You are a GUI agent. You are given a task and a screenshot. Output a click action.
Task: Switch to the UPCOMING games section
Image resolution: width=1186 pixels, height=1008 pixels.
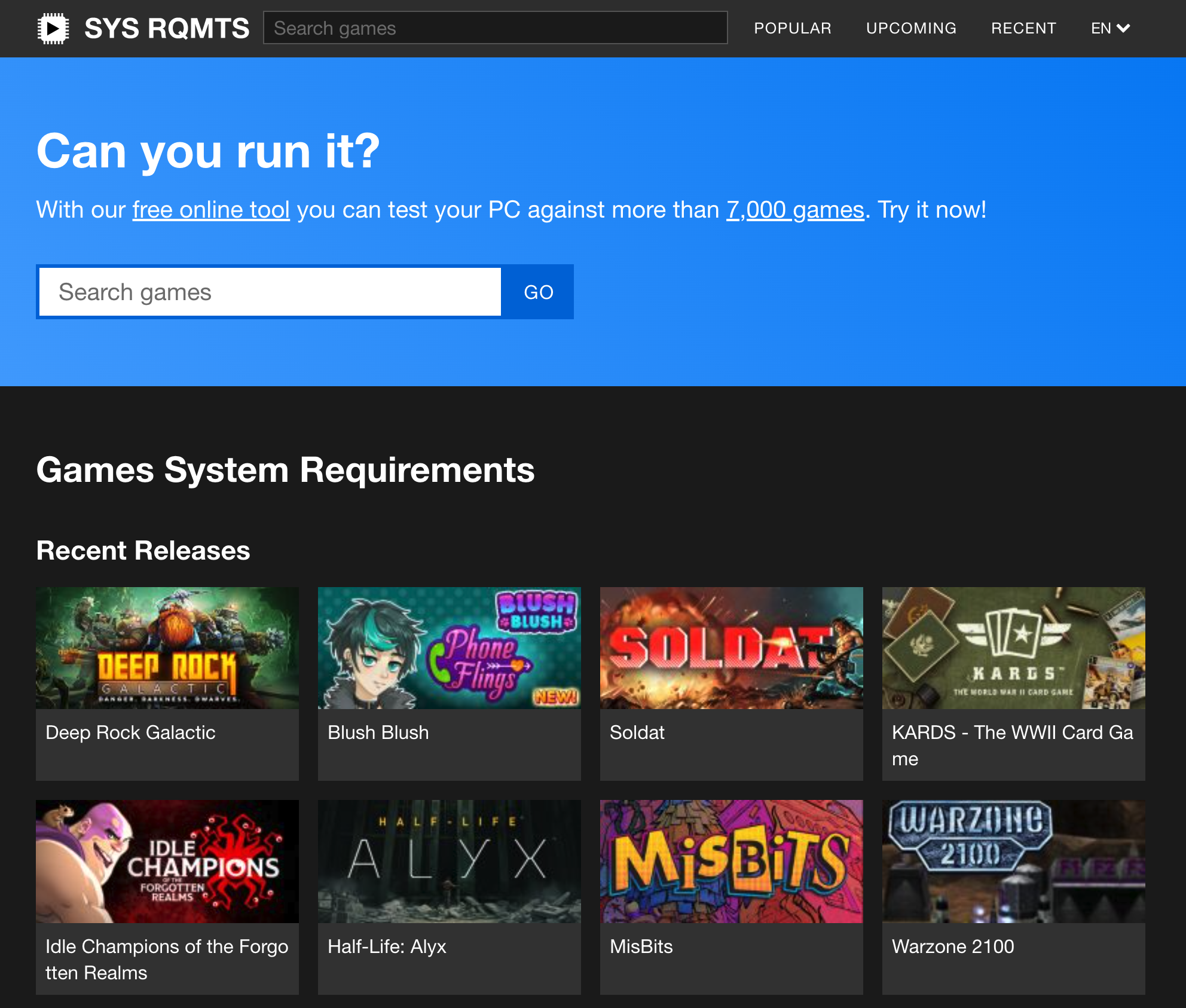pos(911,28)
